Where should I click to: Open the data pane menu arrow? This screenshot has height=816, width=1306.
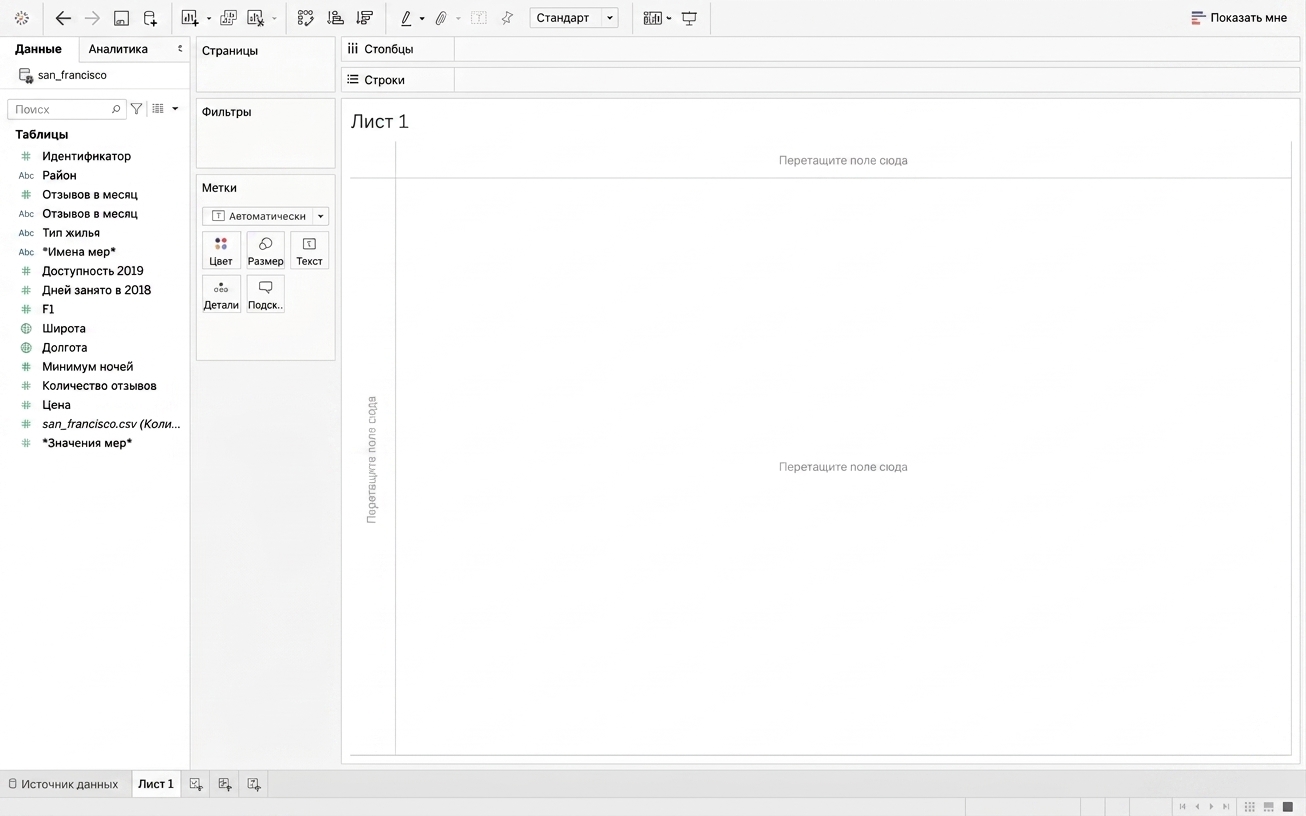[x=175, y=109]
